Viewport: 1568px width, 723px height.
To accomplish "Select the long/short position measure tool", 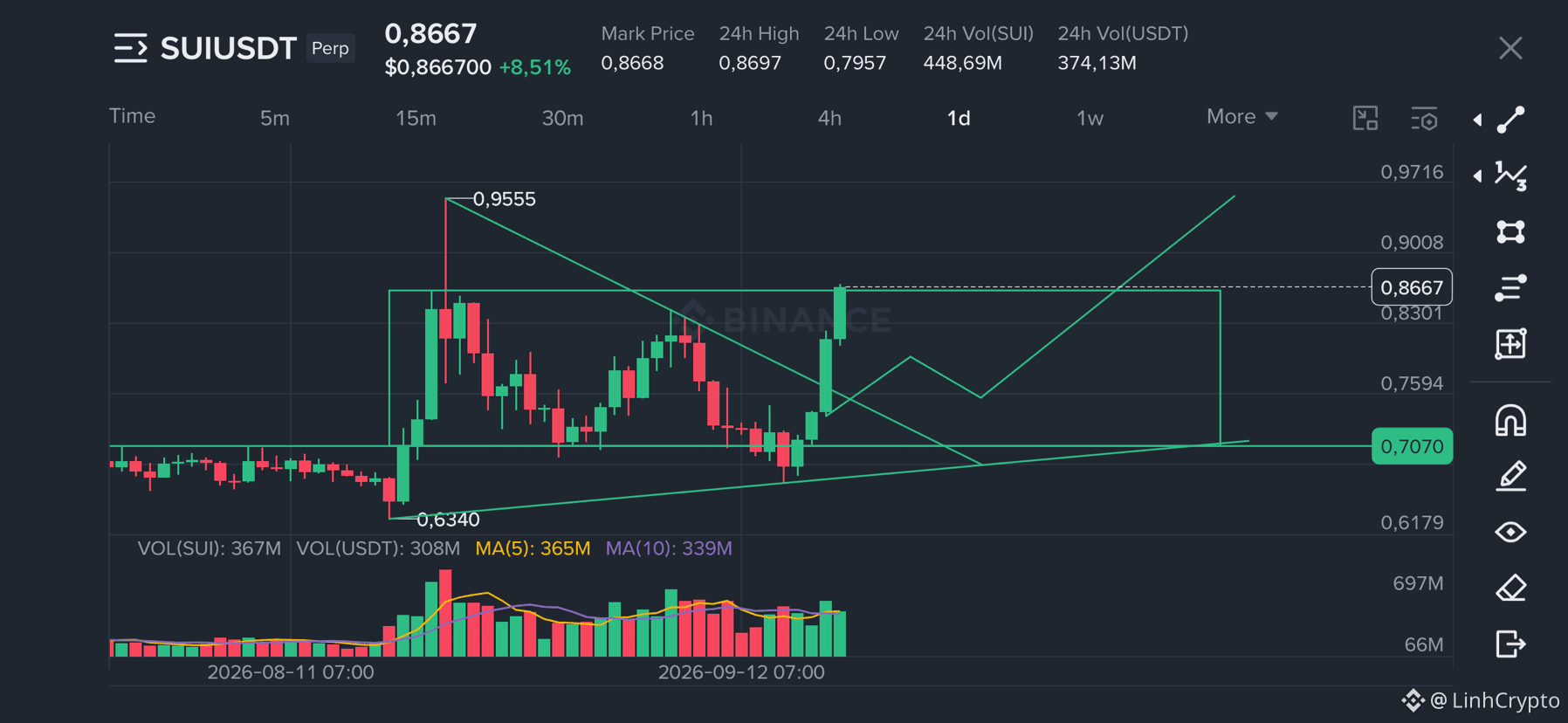I will (1510, 343).
